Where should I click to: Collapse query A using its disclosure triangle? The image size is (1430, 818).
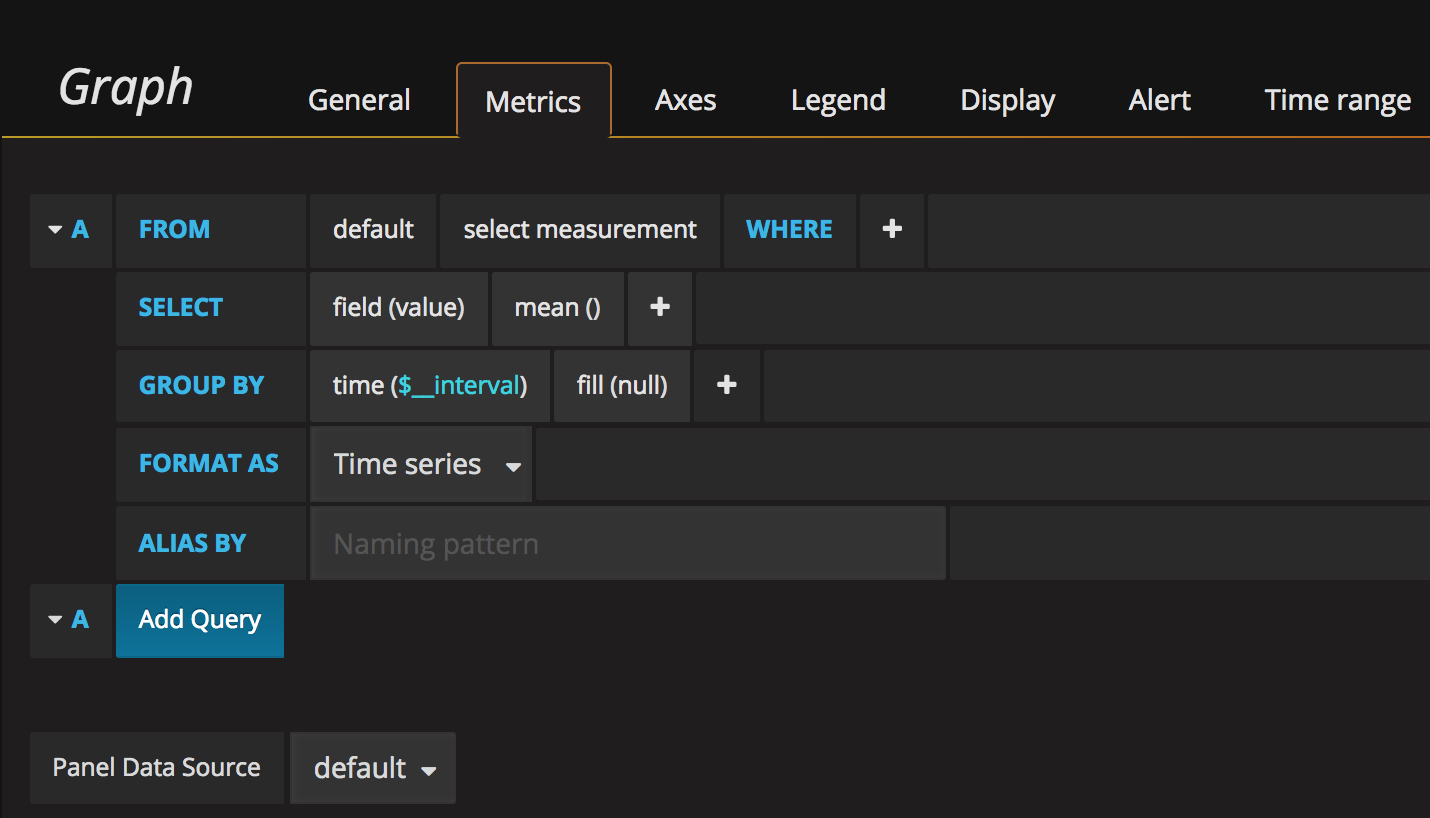coord(55,230)
